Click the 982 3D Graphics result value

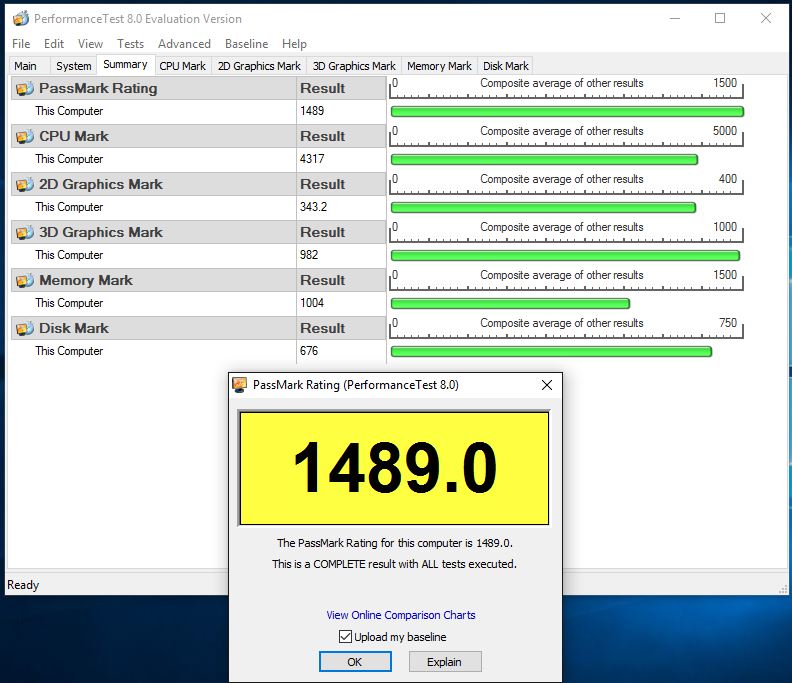(309, 255)
